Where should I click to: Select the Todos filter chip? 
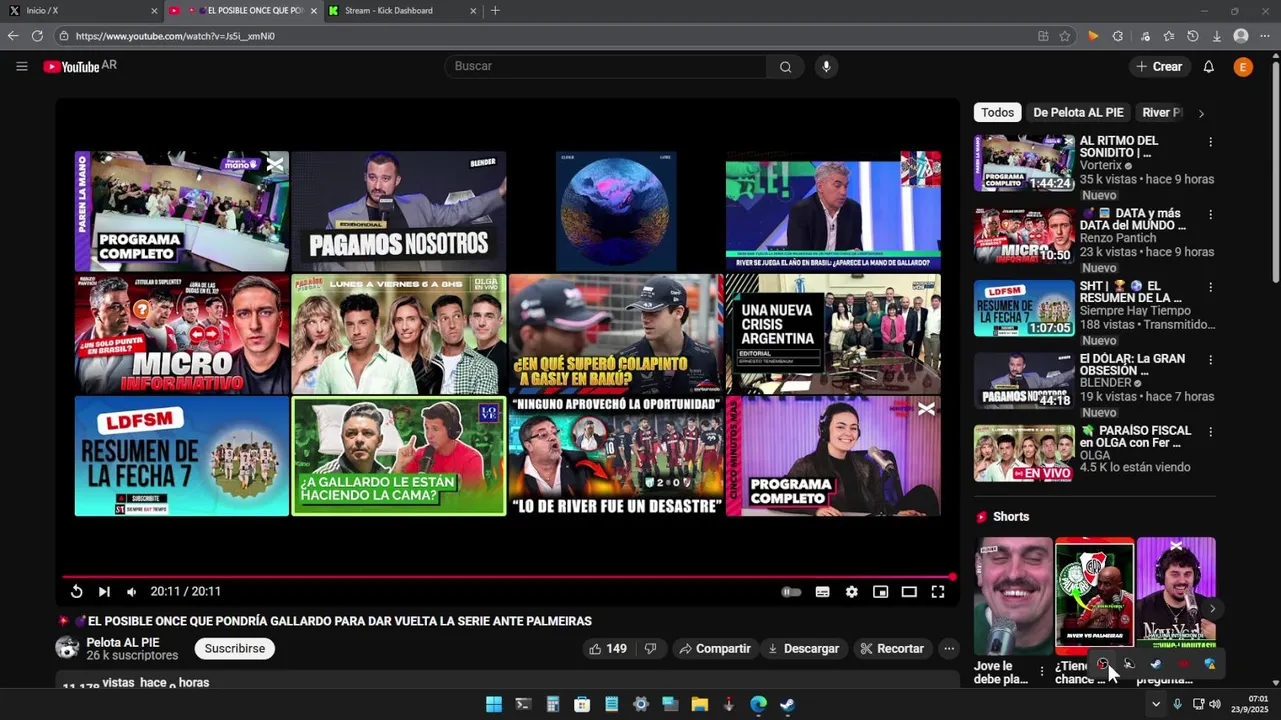click(x=997, y=112)
